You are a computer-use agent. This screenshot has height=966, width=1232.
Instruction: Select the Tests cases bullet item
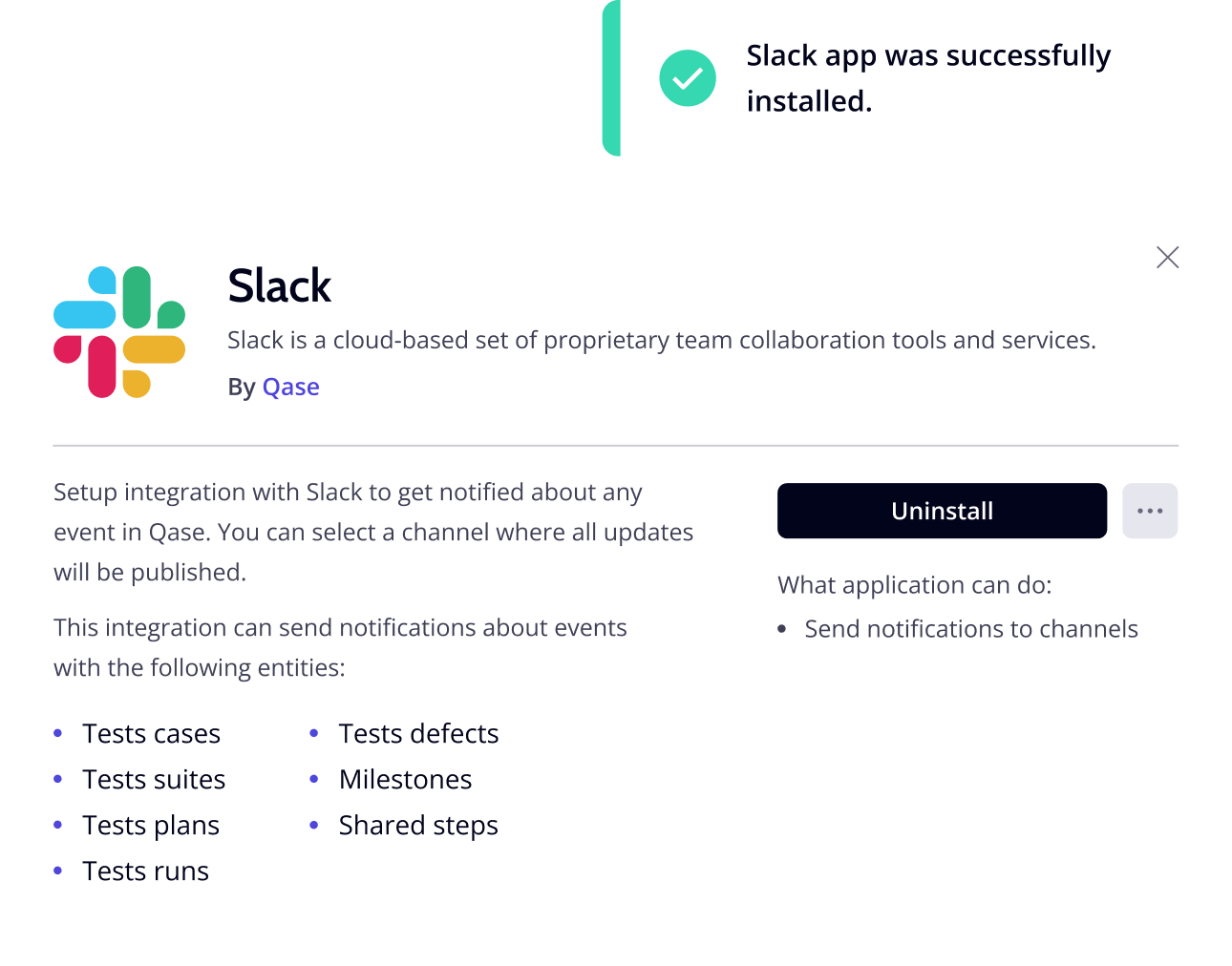tap(151, 733)
